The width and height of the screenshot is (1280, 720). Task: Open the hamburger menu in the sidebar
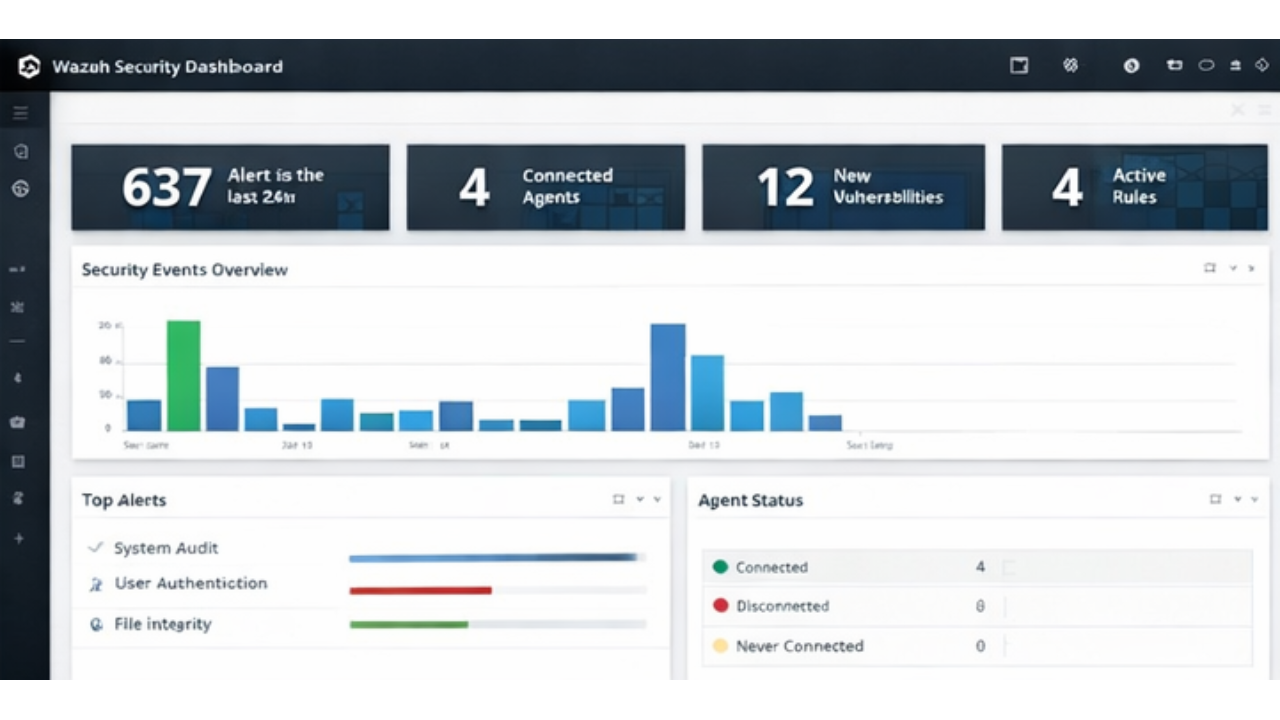click(x=20, y=113)
